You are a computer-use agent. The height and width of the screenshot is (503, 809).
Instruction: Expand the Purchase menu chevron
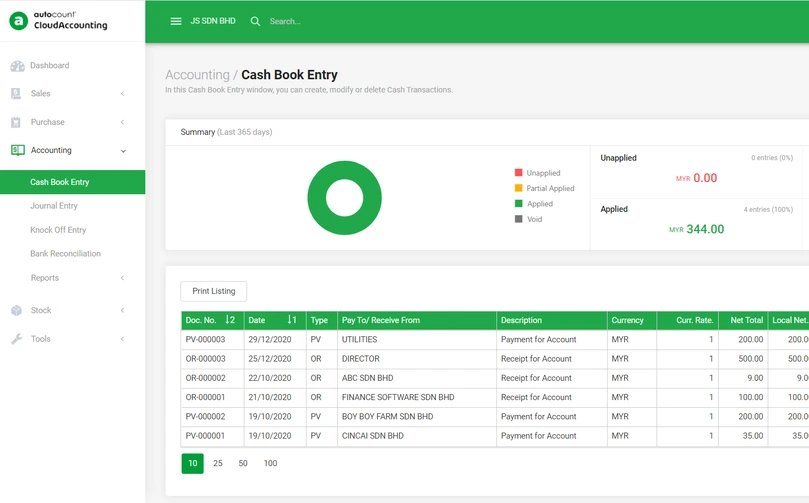123,122
